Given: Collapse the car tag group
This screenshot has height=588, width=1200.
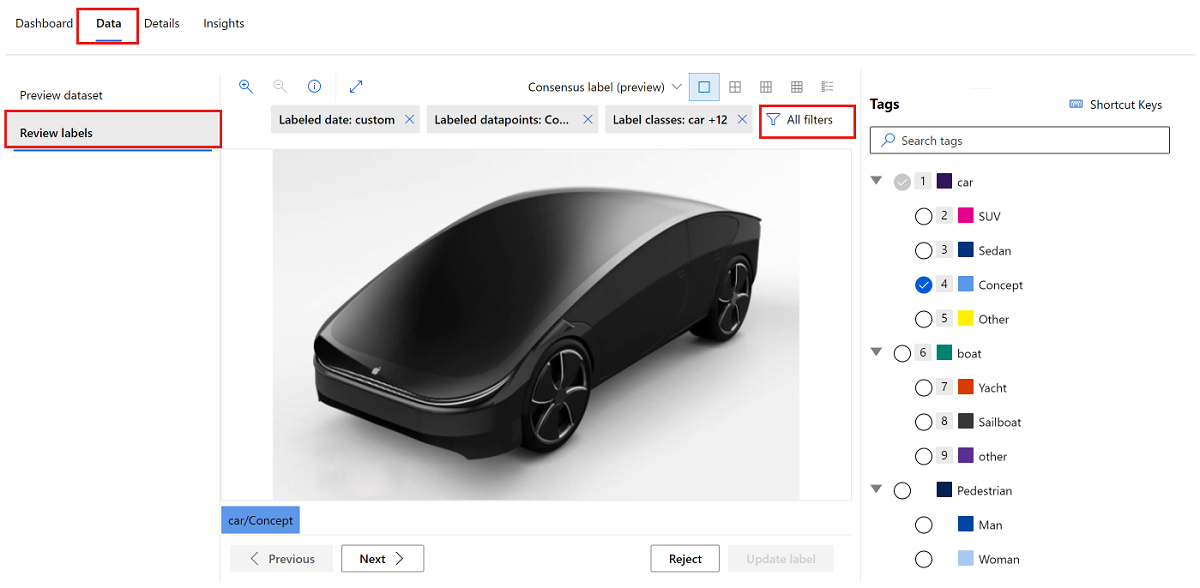Looking at the screenshot, I should (876, 181).
